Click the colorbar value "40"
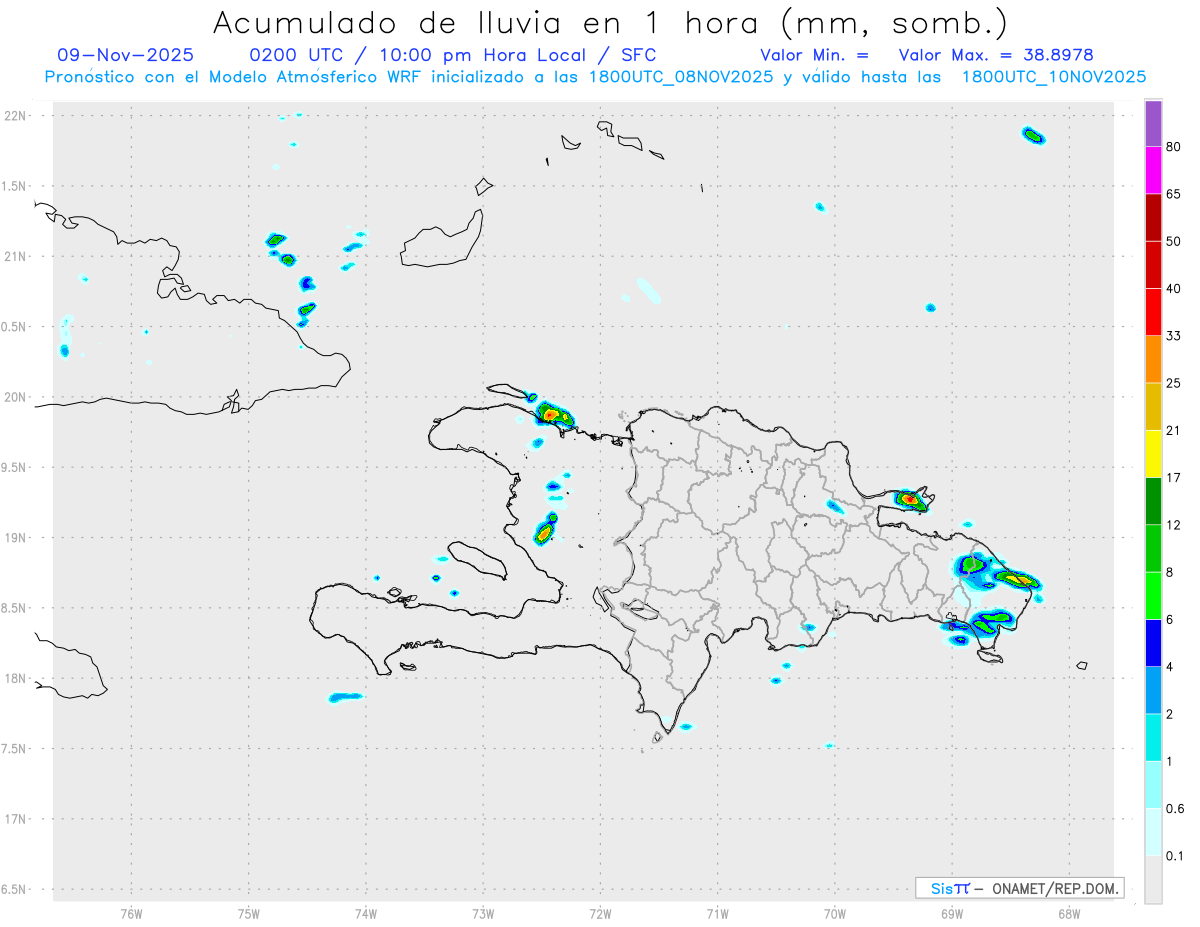Image resolution: width=1200 pixels, height=927 pixels. 1173,288
